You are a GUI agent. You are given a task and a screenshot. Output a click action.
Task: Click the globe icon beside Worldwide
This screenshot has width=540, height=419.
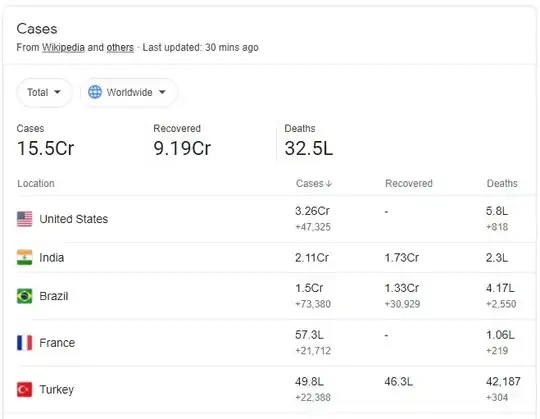(x=95, y=92)
